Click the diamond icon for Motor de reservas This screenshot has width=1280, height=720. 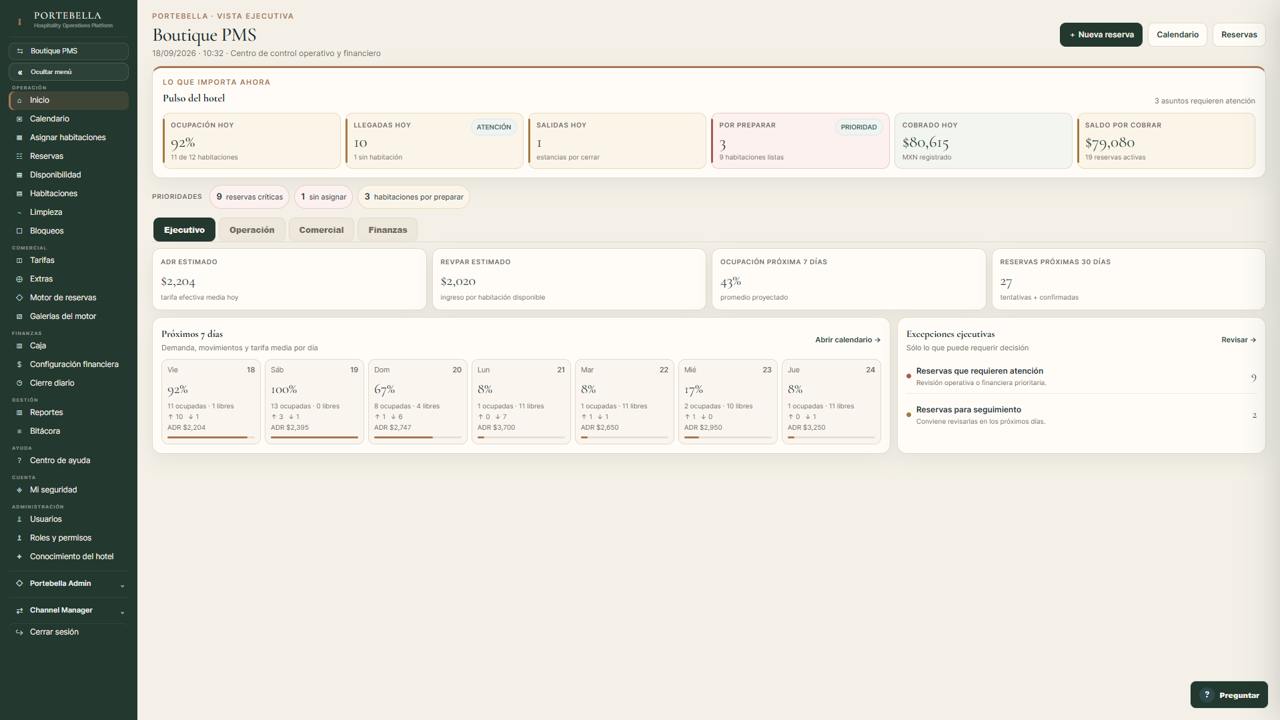click(x=19, y=298)
